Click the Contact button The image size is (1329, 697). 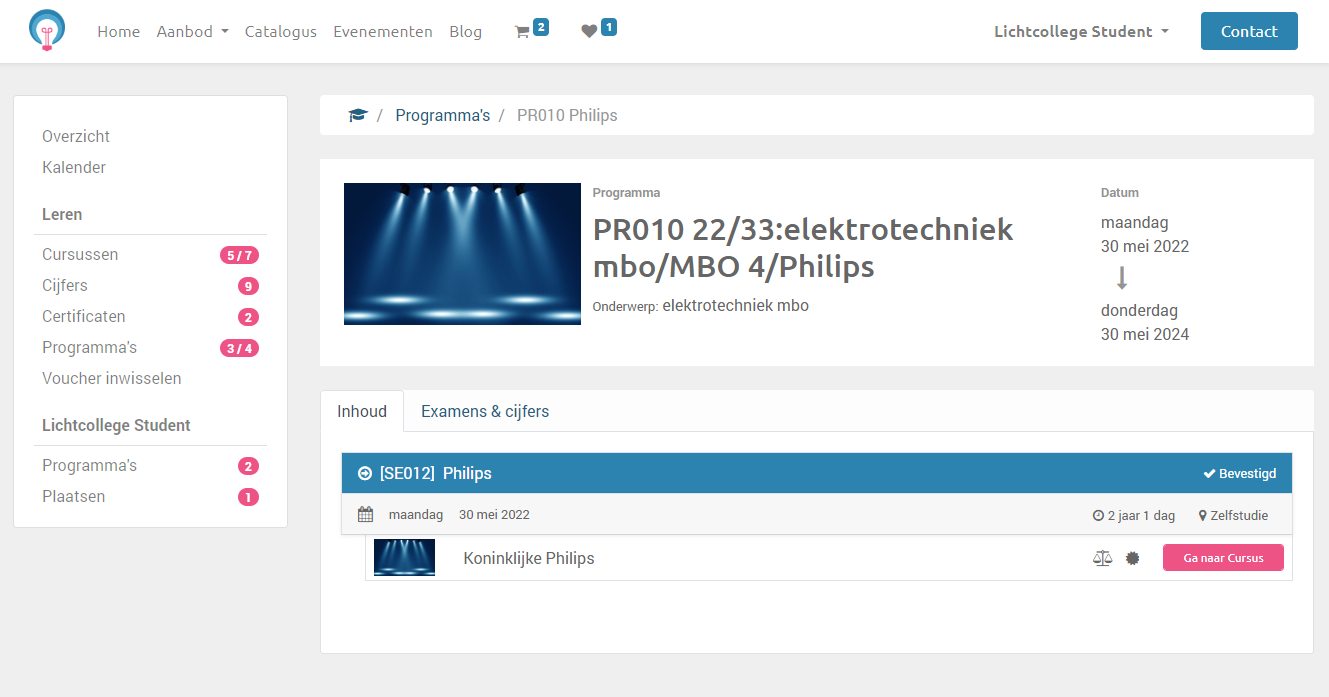tap(1248, 31)
